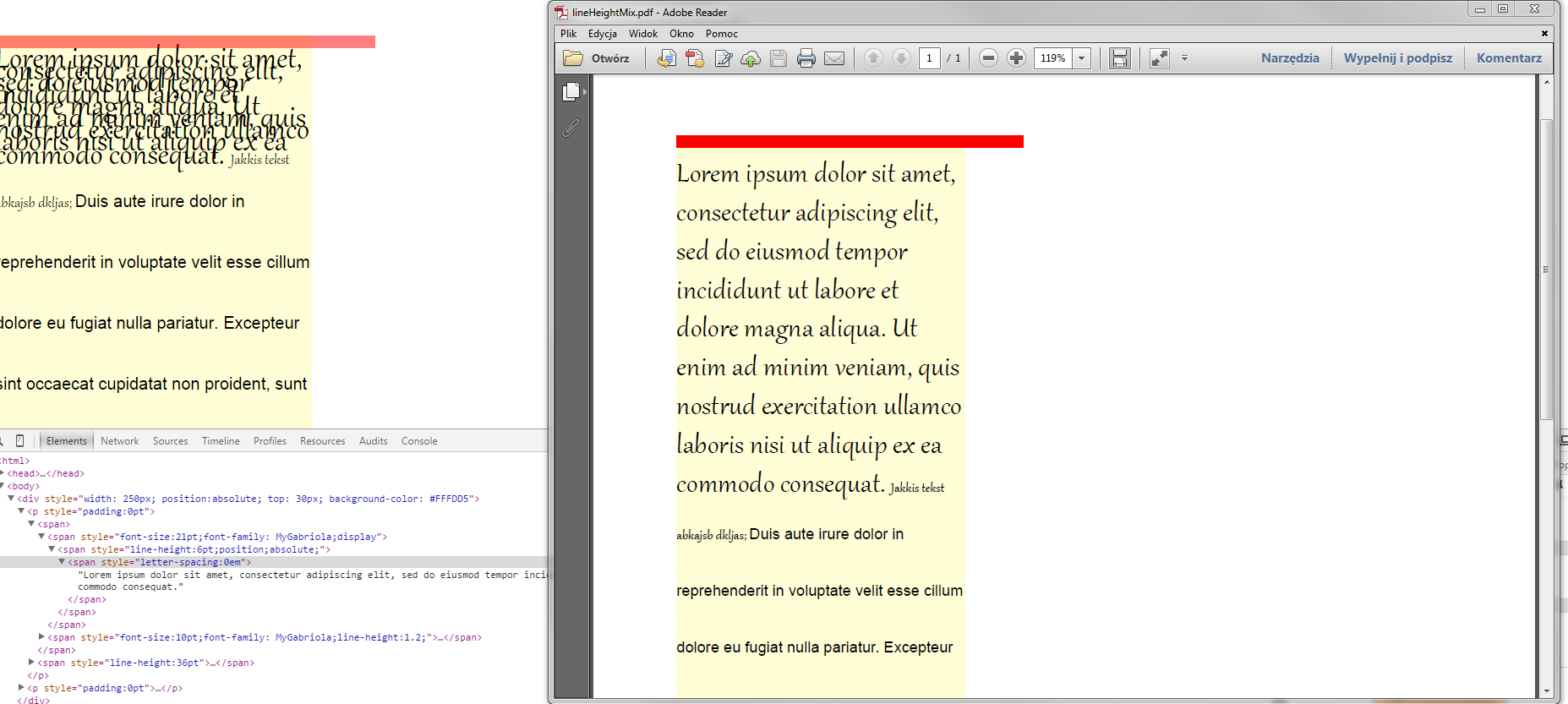Click the page number input field

click(929, 58)
